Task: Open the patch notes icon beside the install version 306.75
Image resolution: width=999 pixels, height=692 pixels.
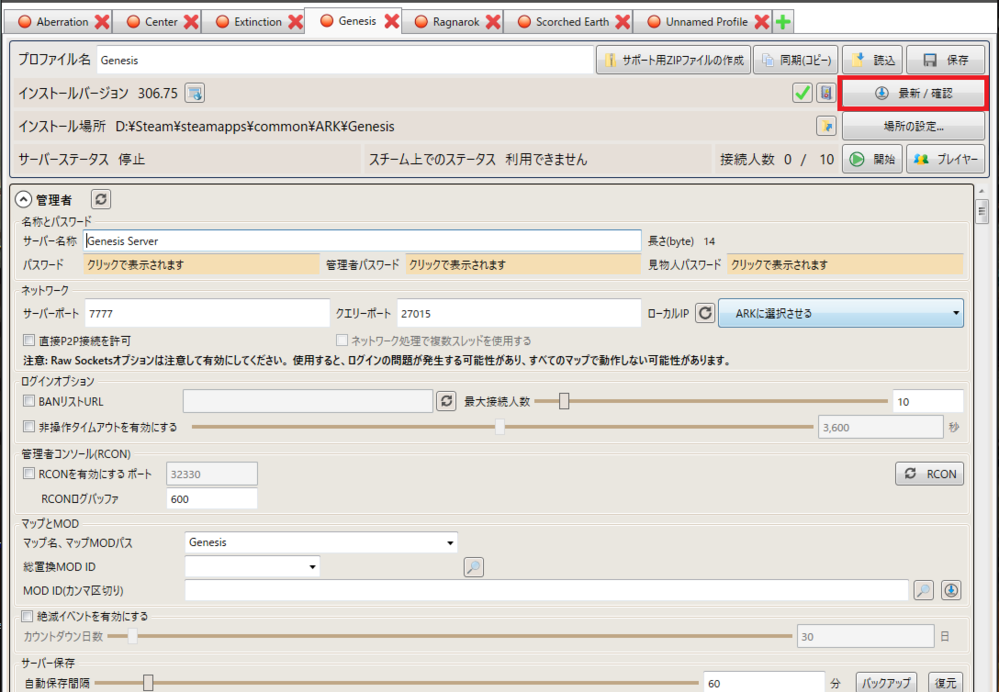Action: pyautogui.click(x=194, y=93)
